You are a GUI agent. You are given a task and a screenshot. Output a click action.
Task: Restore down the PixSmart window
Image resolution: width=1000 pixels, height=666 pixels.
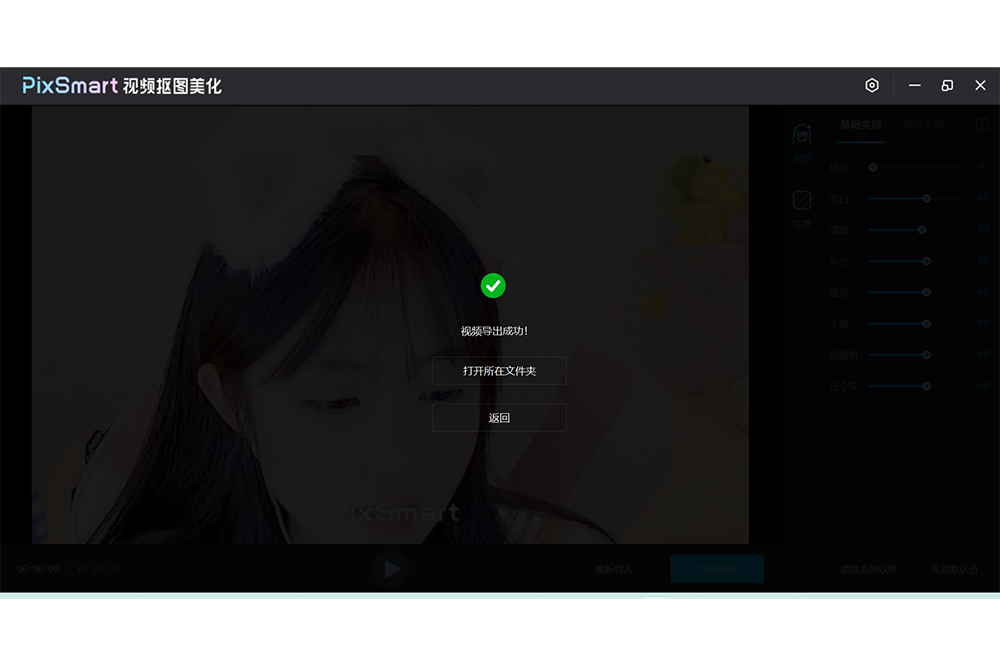click(x=947, y=86)
